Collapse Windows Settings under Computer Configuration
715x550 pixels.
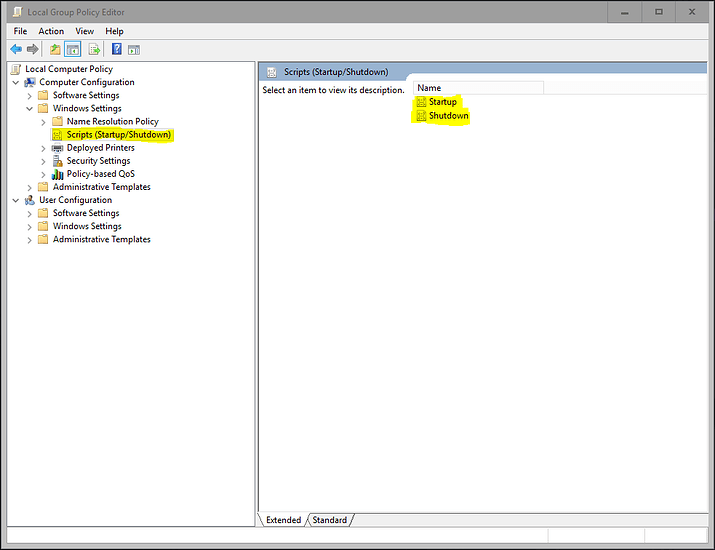click(x=30, y=109)
